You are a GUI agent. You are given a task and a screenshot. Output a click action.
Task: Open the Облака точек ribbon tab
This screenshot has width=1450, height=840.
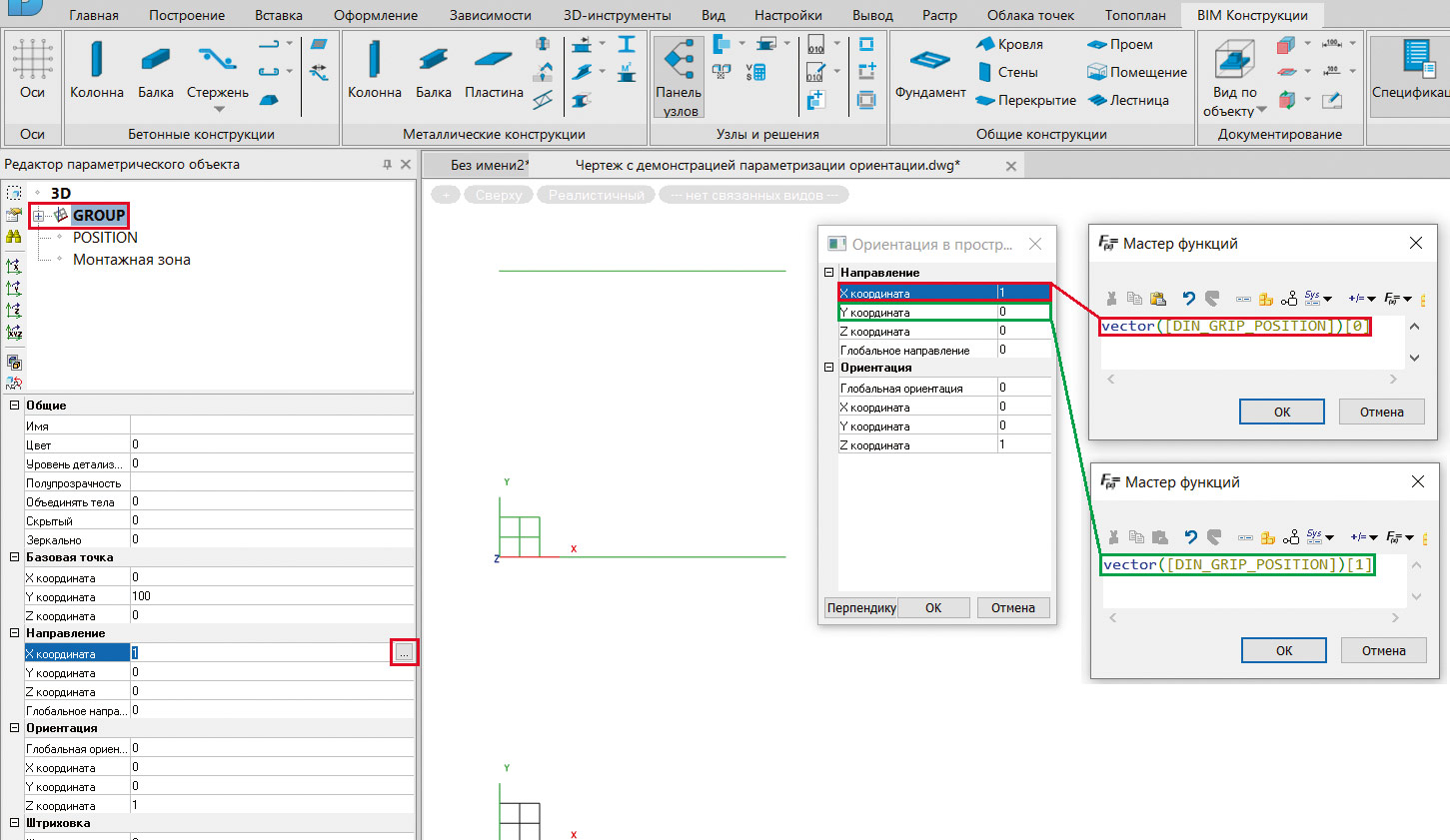tap(1030, 15)
